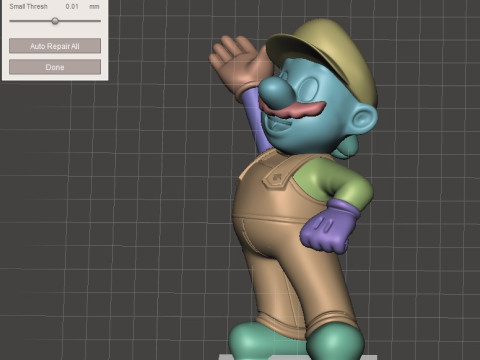Click the Auto Repair All button

coord(55,46)
